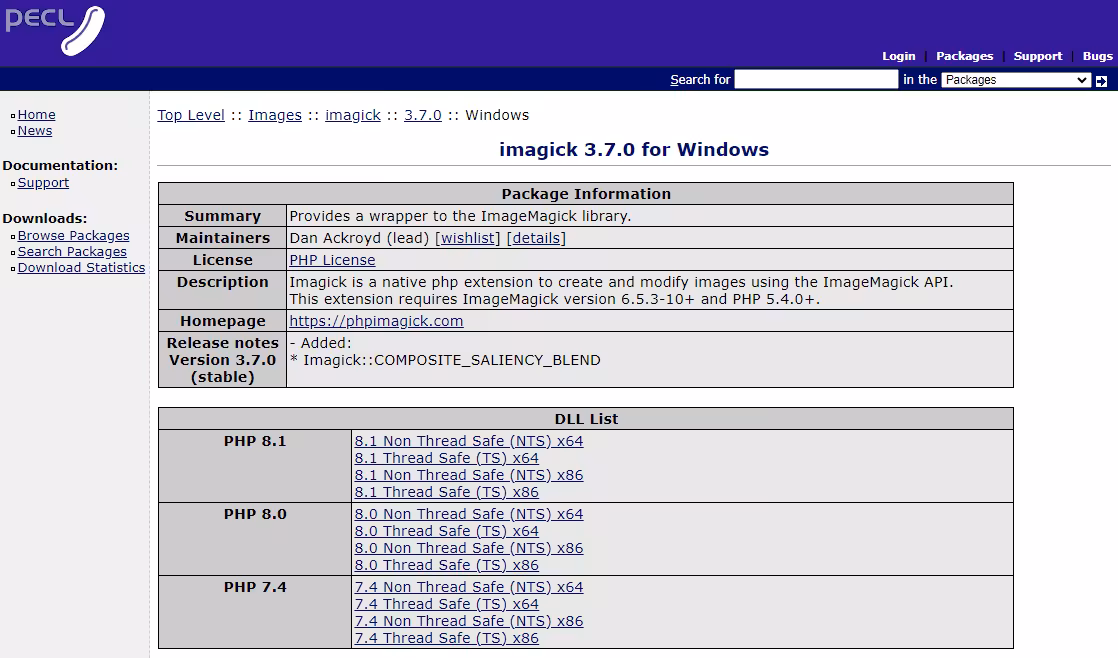Click the 'Release notes Version 3.7.0 (stable)' label
Image resolution: width=1118 pixels, height=658 pixels.
pyautogui.click(x=222, y=360)
